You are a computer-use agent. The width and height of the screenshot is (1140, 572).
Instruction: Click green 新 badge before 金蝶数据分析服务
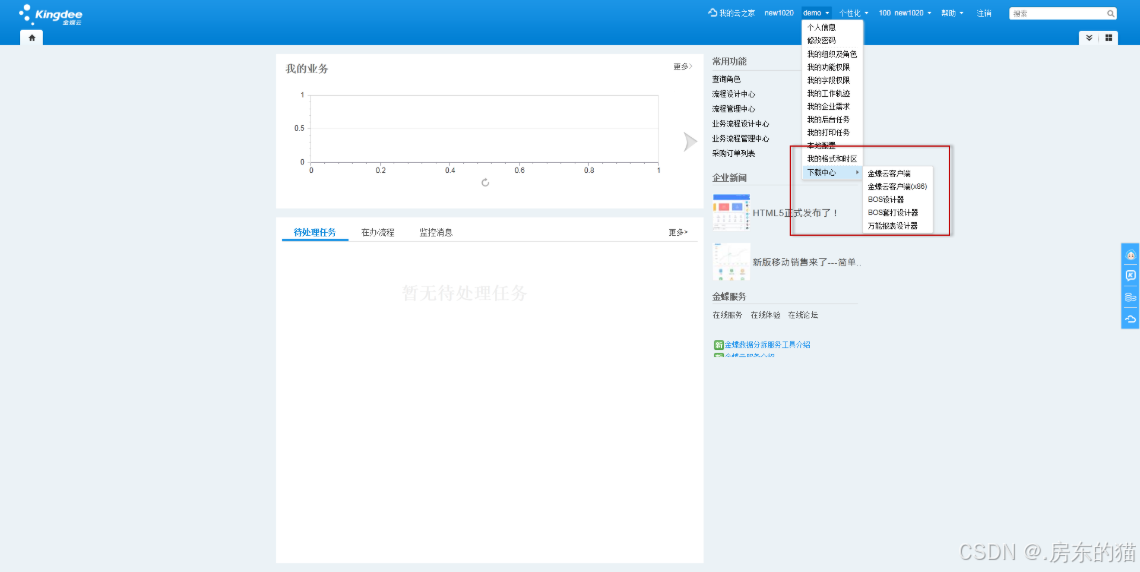[718, 345]
